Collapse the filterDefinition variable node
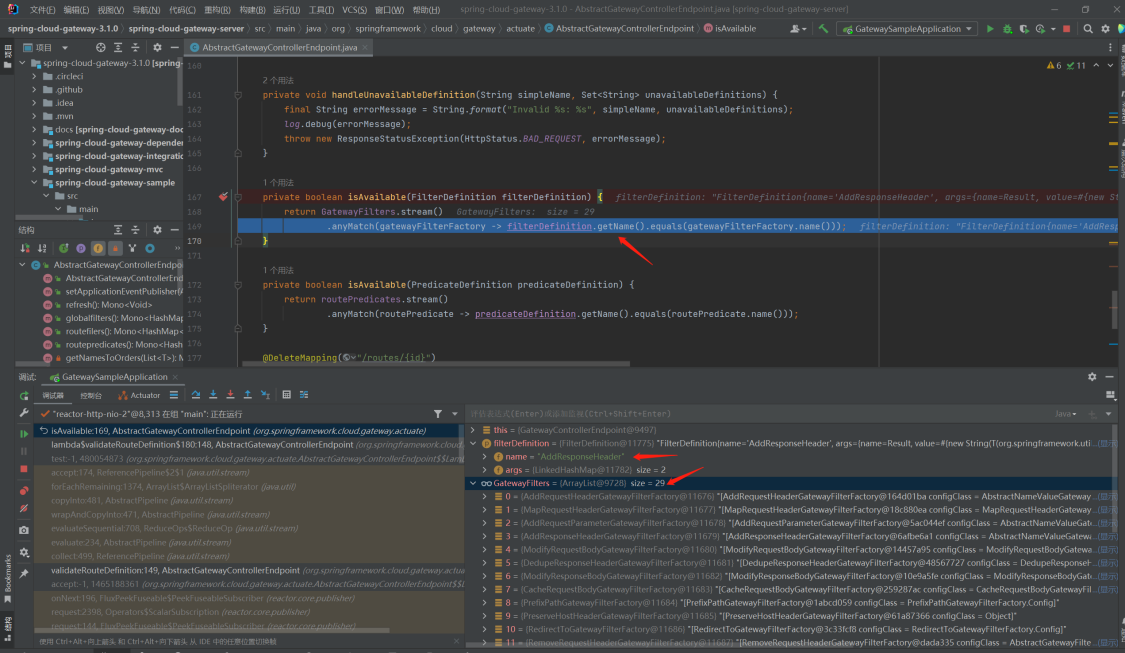Image resolution: width=1125 pixels, height=653 pixels. point(473,443)
